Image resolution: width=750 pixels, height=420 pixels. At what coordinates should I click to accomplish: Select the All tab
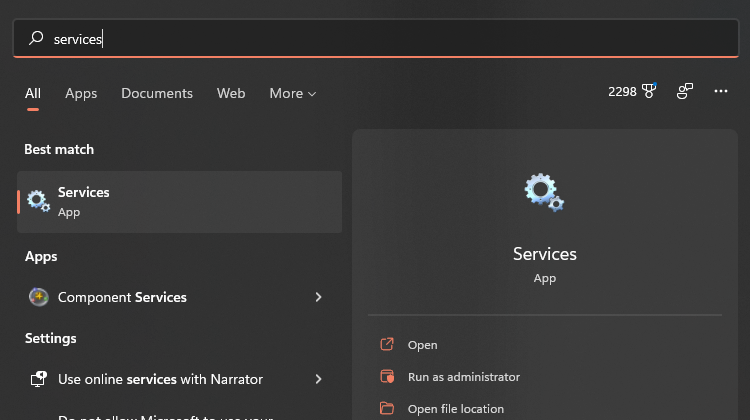click(33, 93)
